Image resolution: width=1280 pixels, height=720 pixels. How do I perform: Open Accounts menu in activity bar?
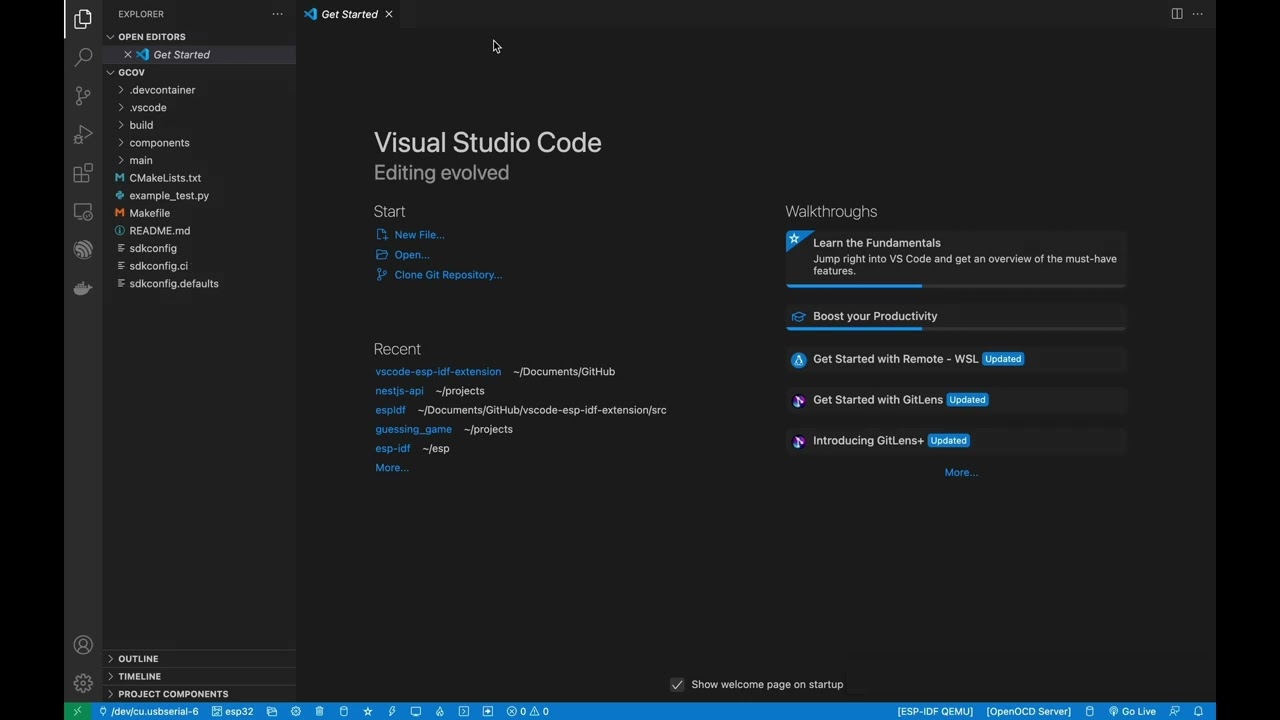(x=83, y=646)
